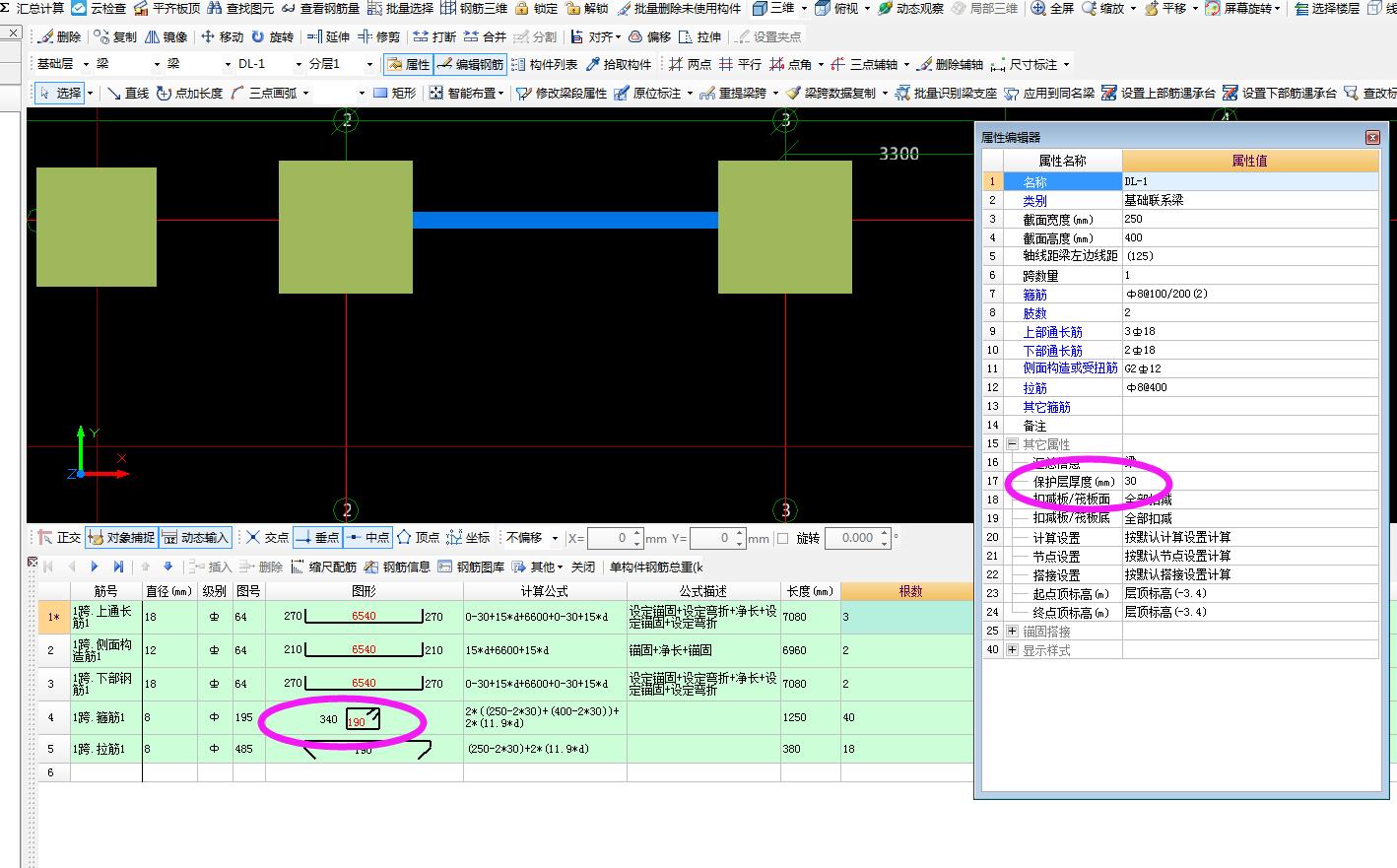This screenshot has height=868, width=1397.
Task: Click 批量识别梁支座 batch identify supports
Action: 946,93
